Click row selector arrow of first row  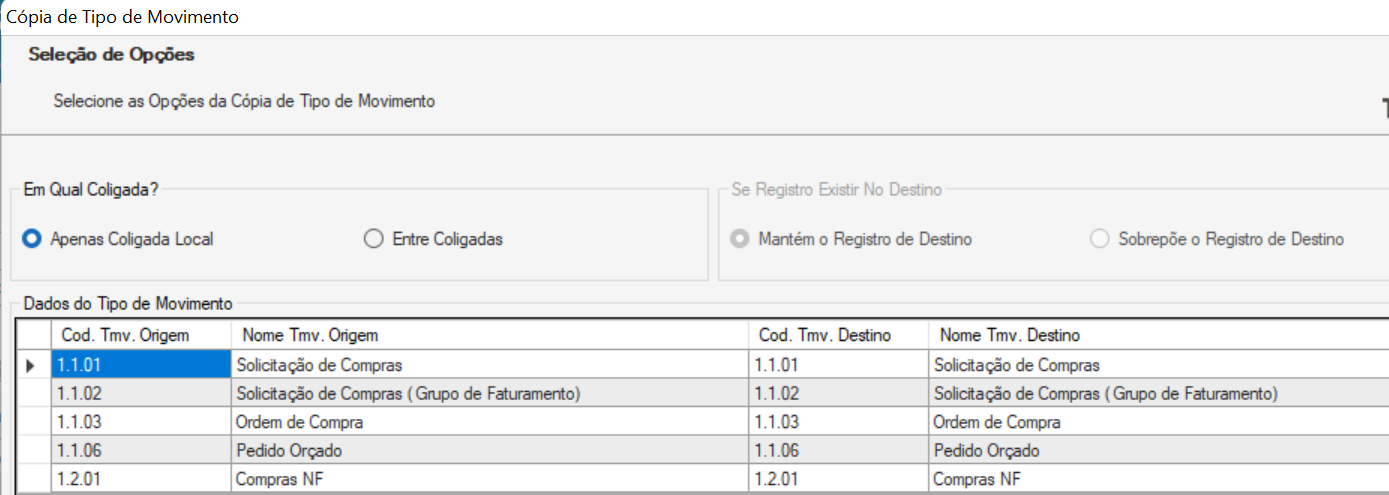[33, 365]
